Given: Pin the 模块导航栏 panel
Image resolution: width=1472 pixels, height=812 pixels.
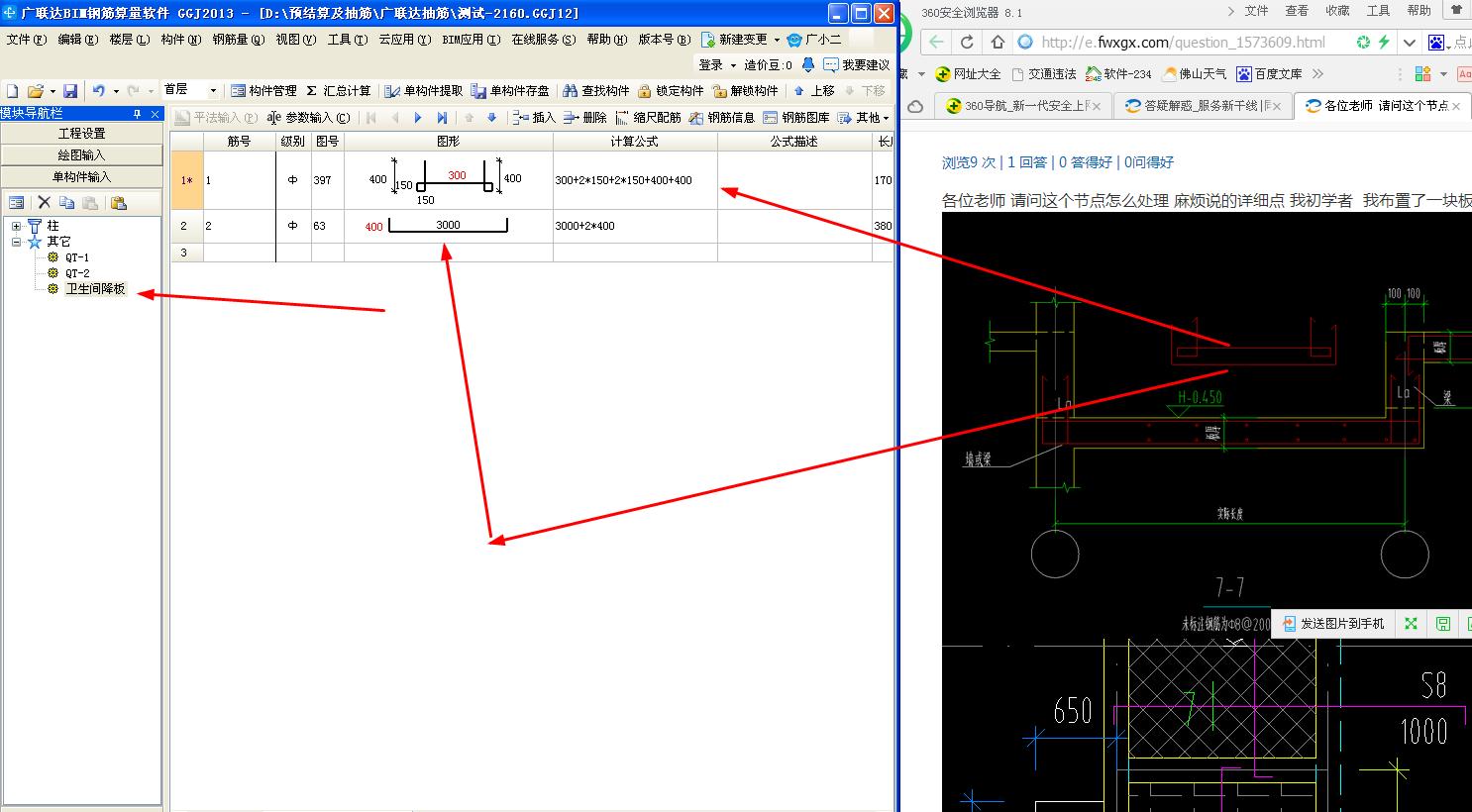Looking at the screenshot, I should coord(138,114).
